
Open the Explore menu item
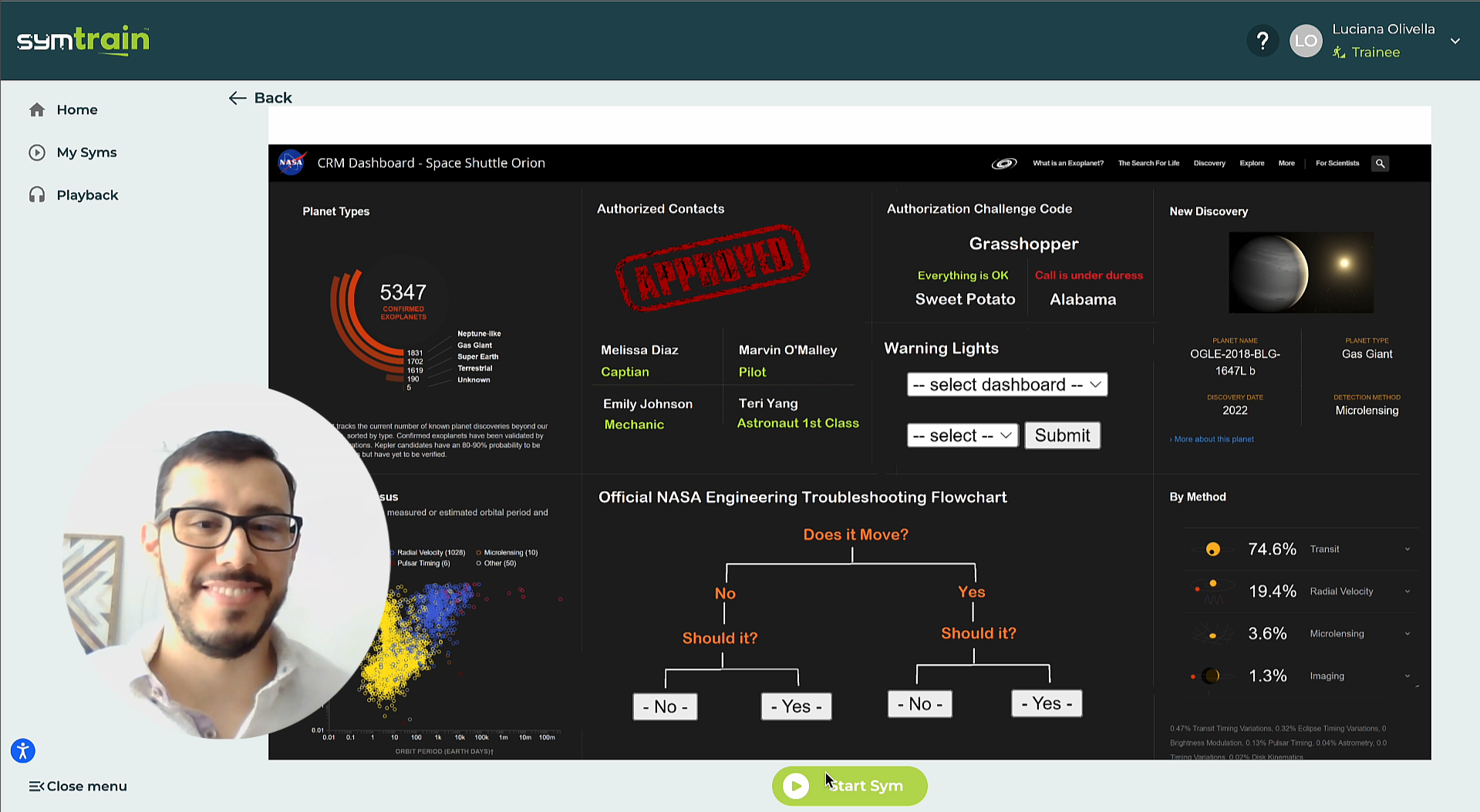pos(1252,163)
